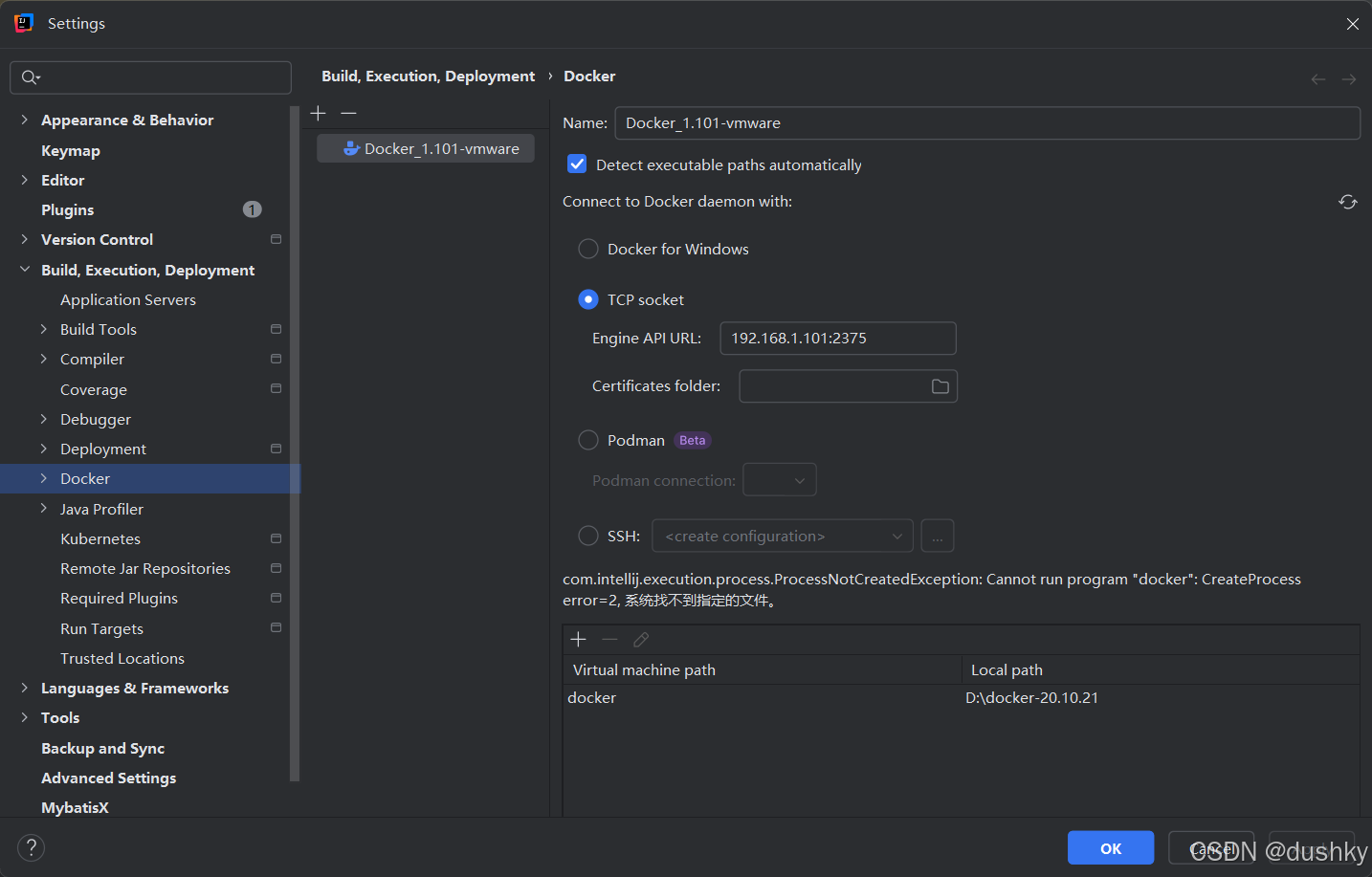The image size is (1372, 877).
Task: Click the Local path column header
Action: click(x=1161, y=669)
